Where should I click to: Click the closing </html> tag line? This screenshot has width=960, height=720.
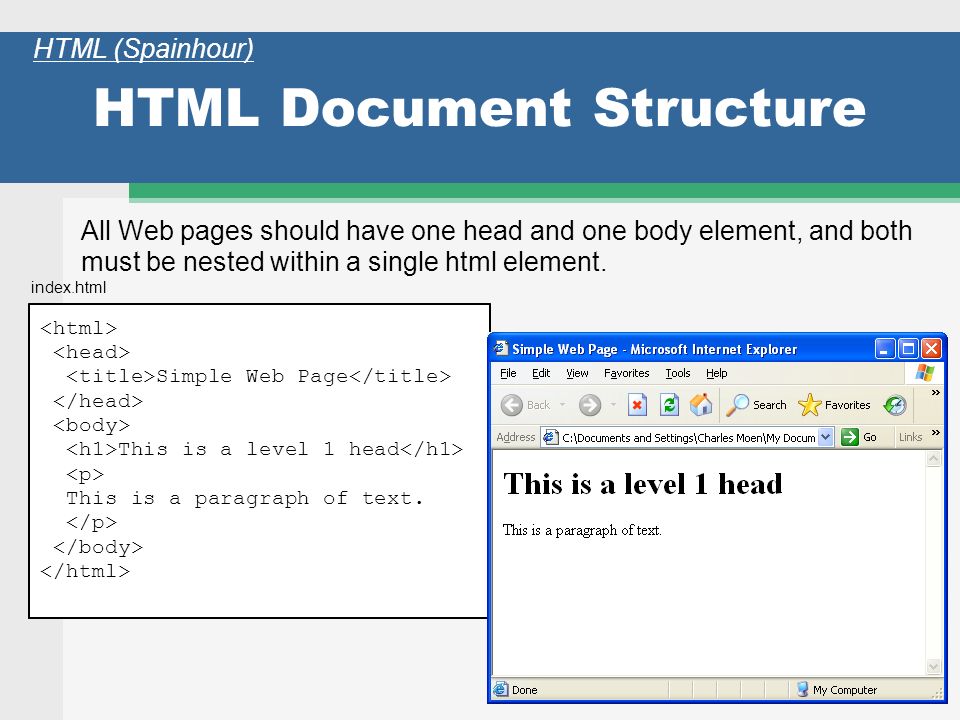point(85,571)
